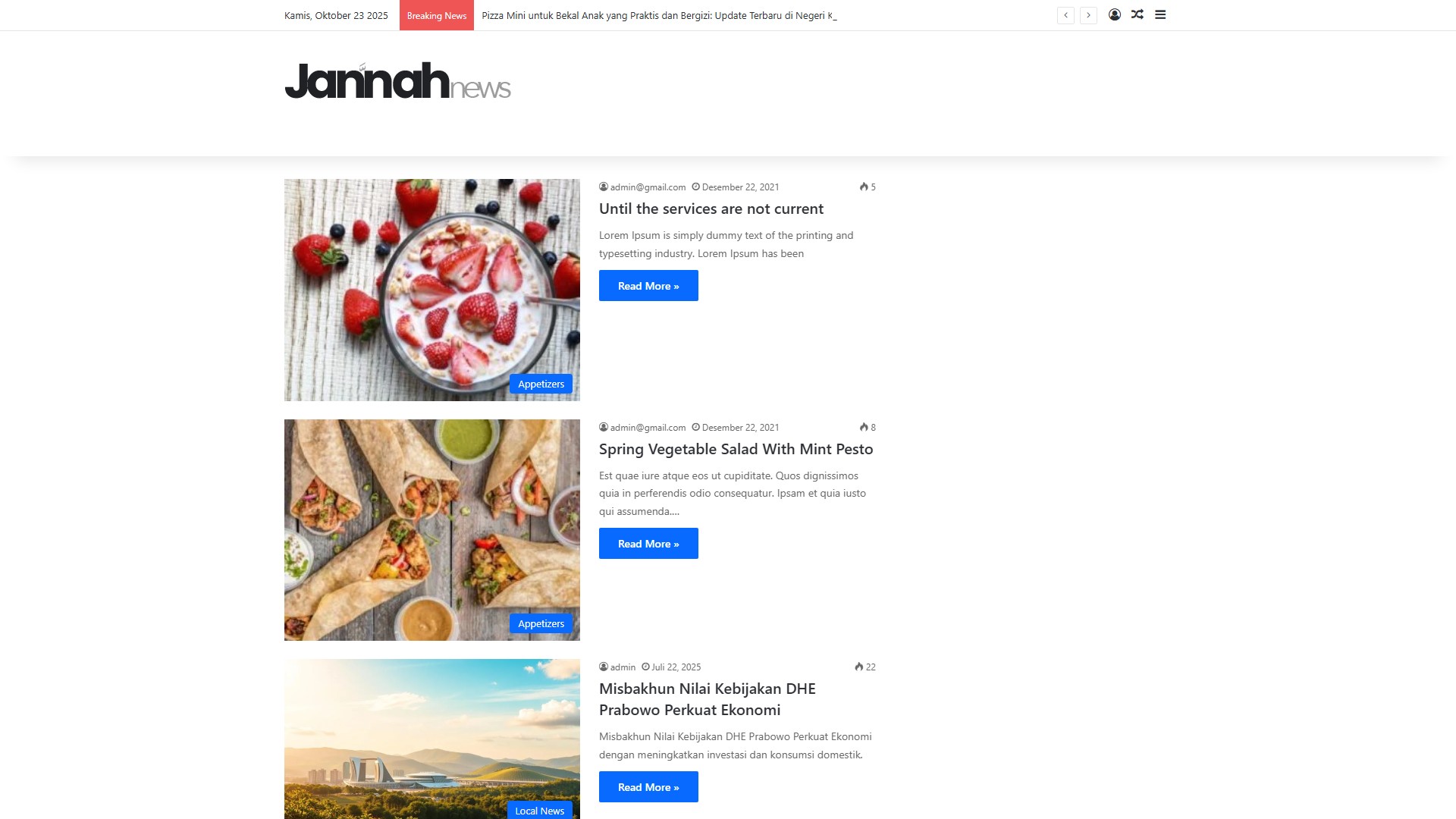Show previous breaking news headline
This screenshot has height=819, width=1456.
click(x=1065, y=15)
